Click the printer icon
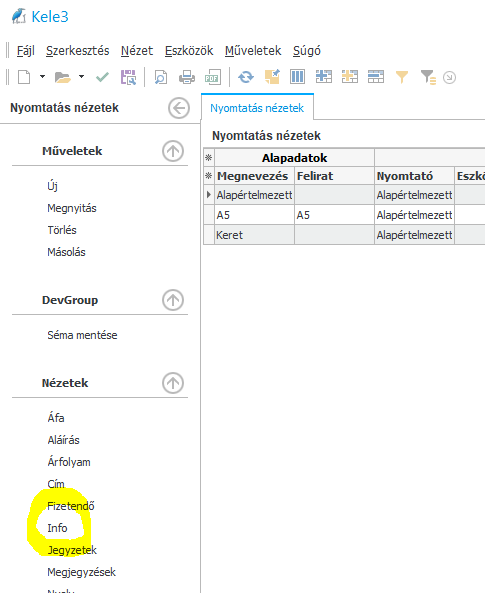Screen dimensions: 485x593 click(x=187, y=77)
